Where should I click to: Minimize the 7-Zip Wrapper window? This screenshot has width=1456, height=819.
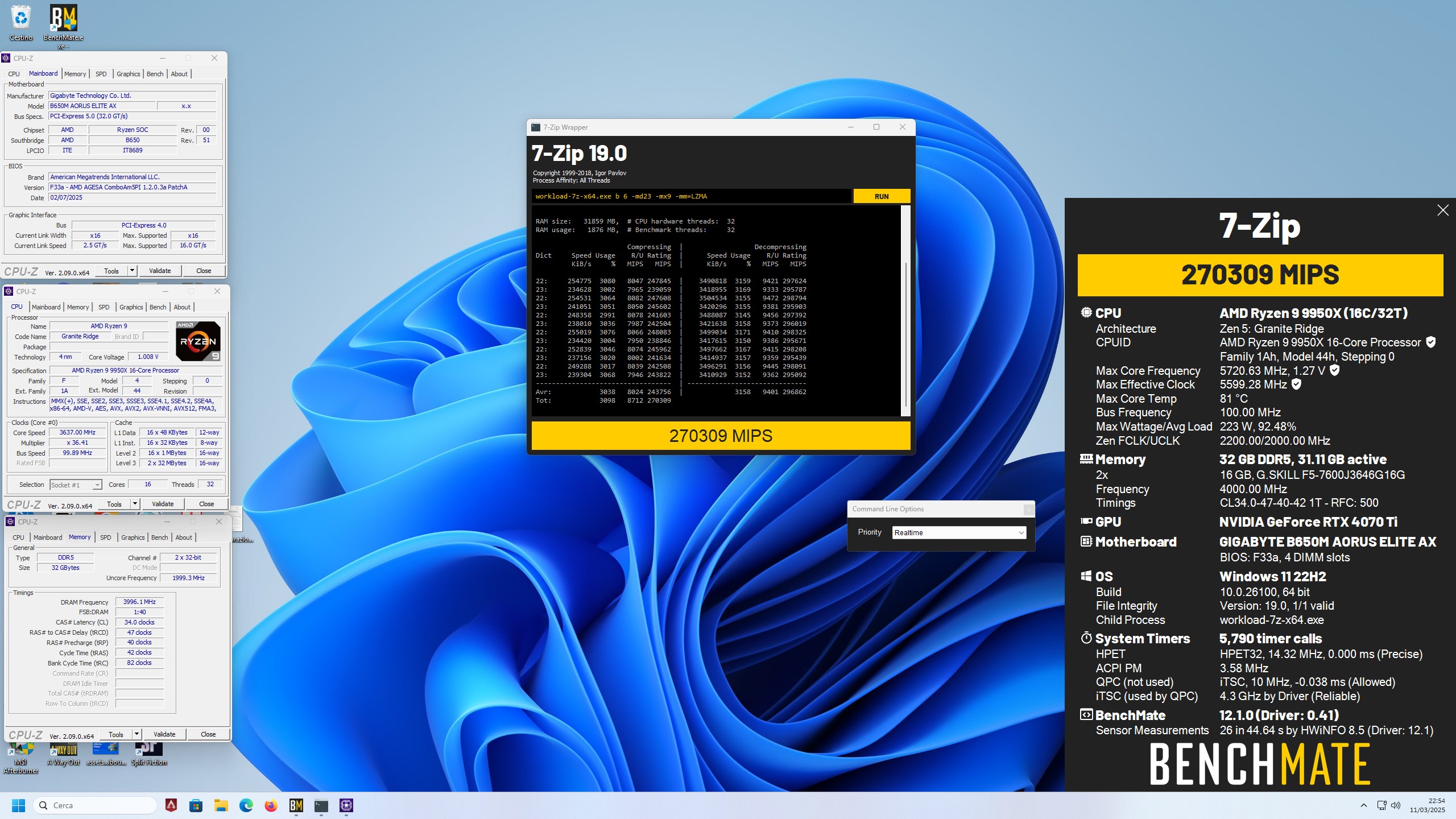coord(851,127)
